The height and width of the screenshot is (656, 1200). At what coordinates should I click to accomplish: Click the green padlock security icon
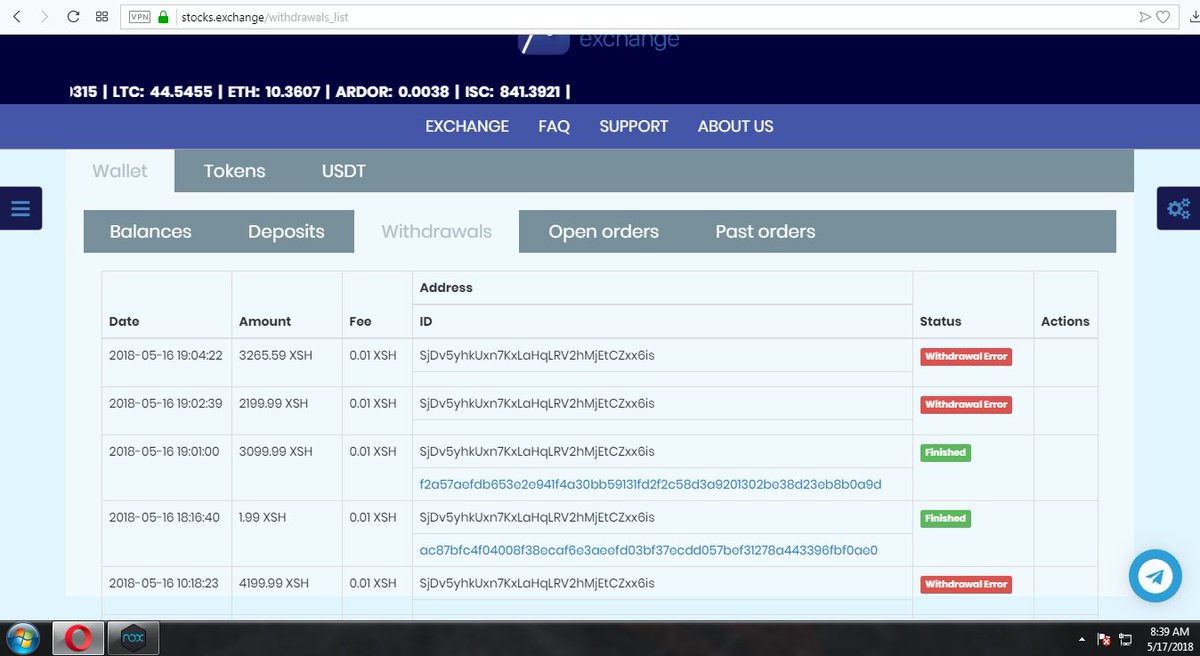pyautogui.click(x=163, y=17)
